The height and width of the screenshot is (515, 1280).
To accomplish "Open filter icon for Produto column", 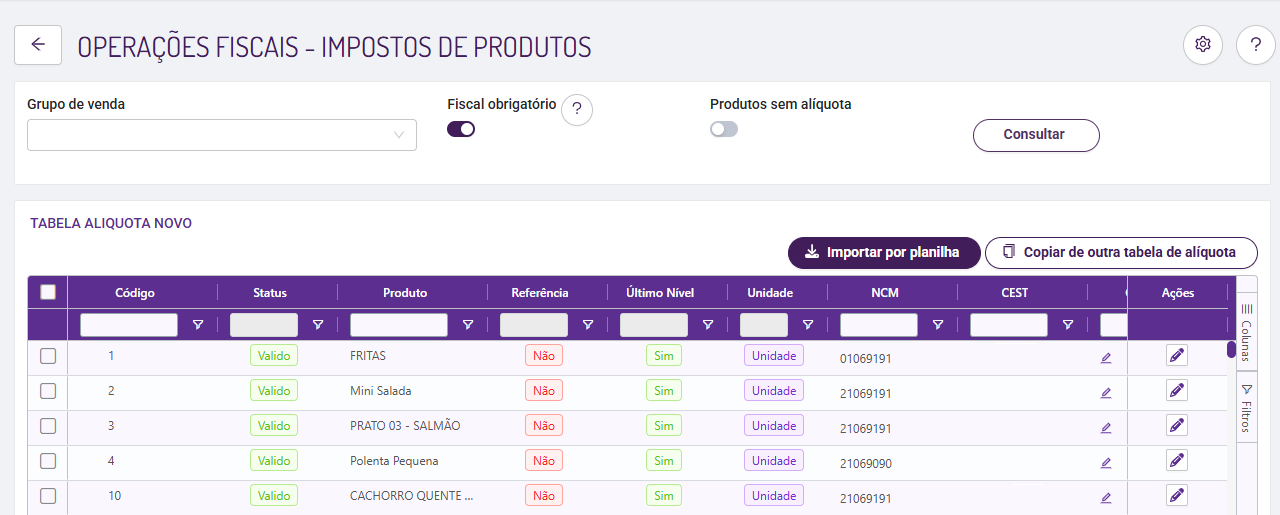I will tap(468, 325).
